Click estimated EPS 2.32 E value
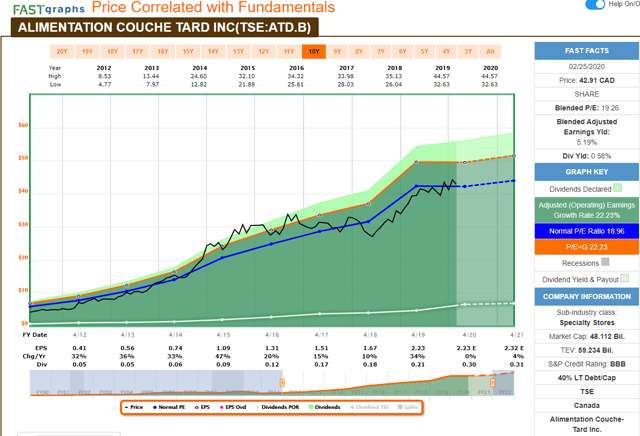Image resolution: width=640 pixels, height=436 pixels. coord(514,348)
